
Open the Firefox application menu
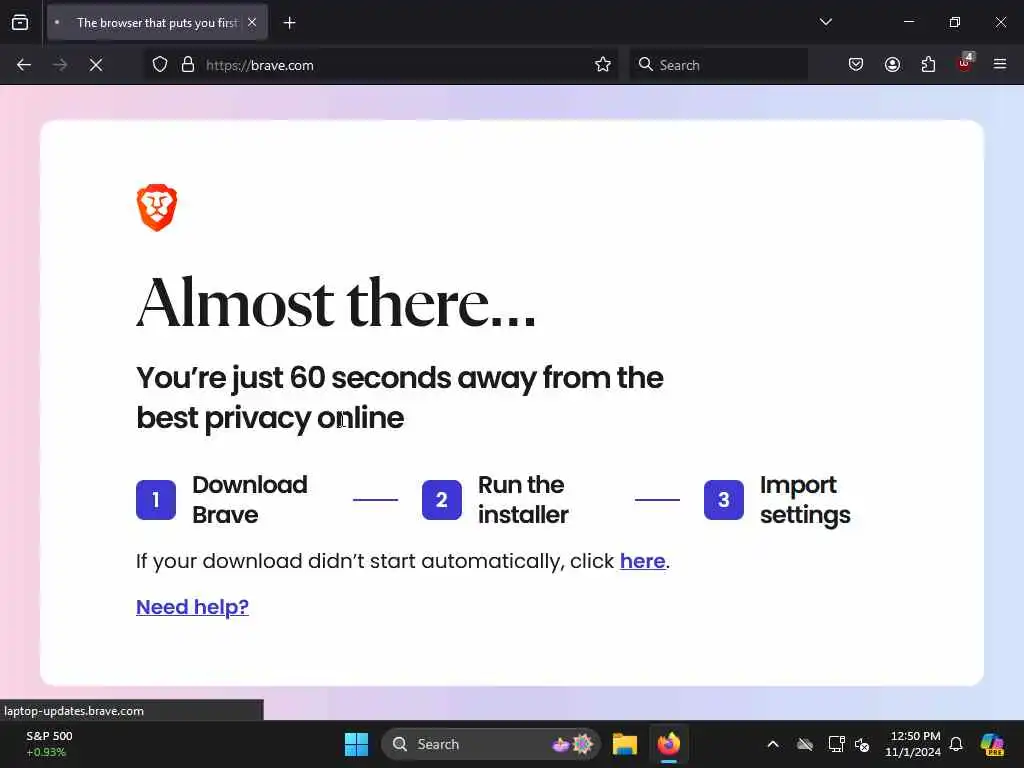tap(1000, 65)
